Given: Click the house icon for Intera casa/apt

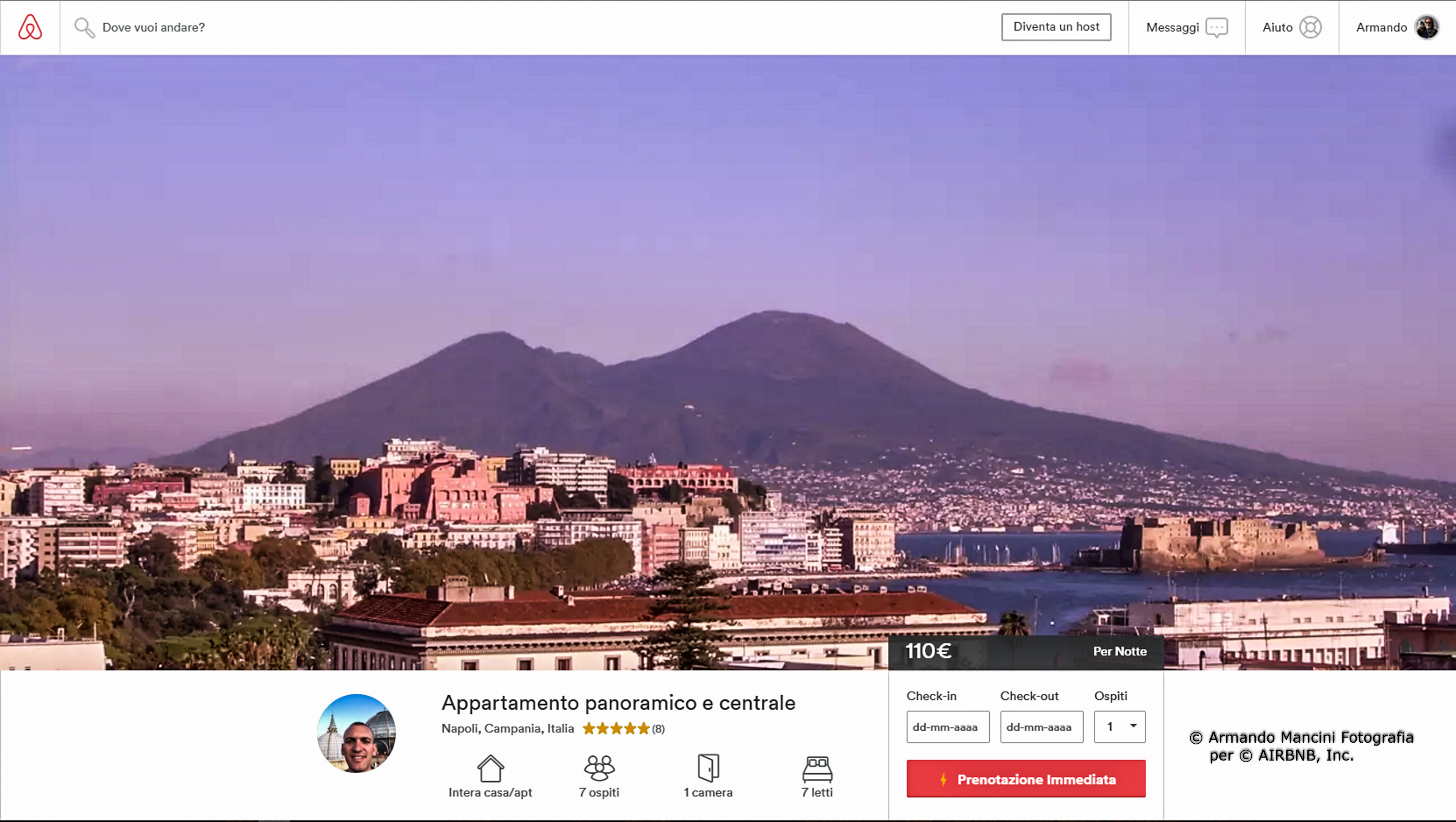Looking at the screenshot, I should coord(490,768).
